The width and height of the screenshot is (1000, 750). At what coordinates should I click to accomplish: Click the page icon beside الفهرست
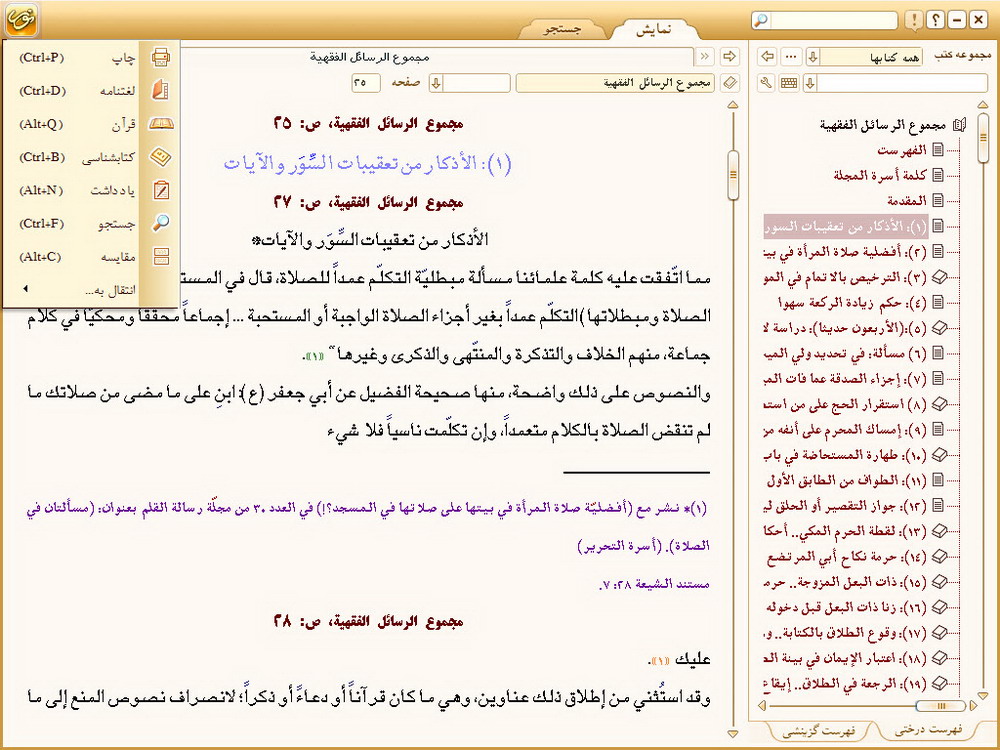pyautogui.click(x=938, y=150)
